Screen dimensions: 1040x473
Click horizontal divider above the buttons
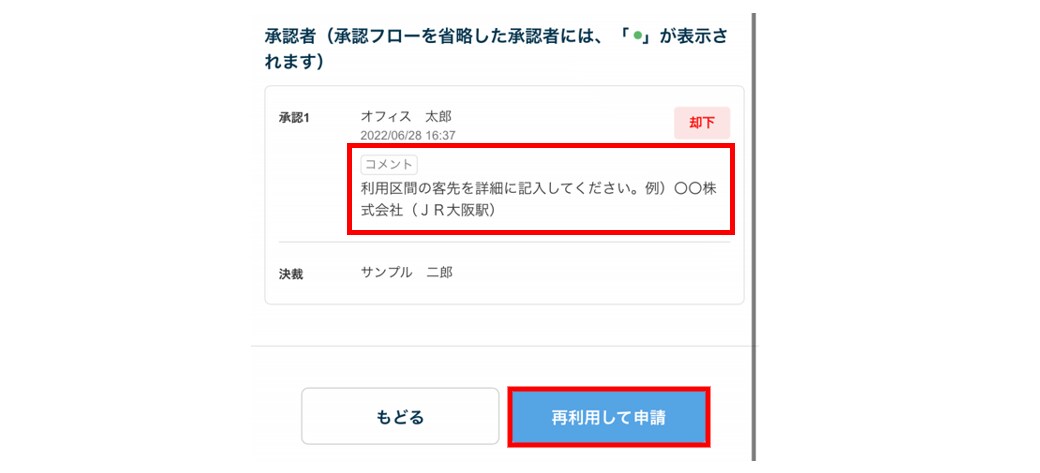click(504, 346)
